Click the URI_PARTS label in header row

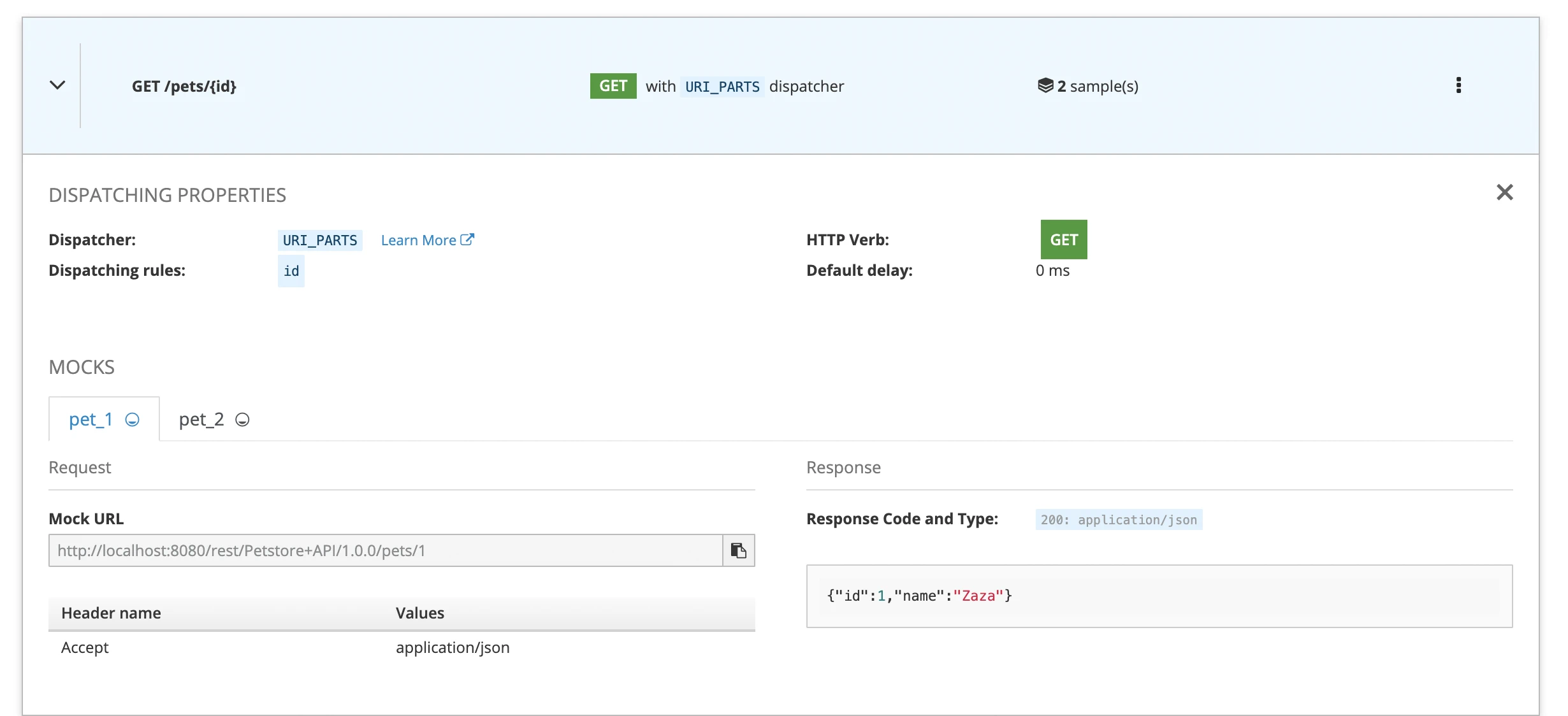click(722, 87)
